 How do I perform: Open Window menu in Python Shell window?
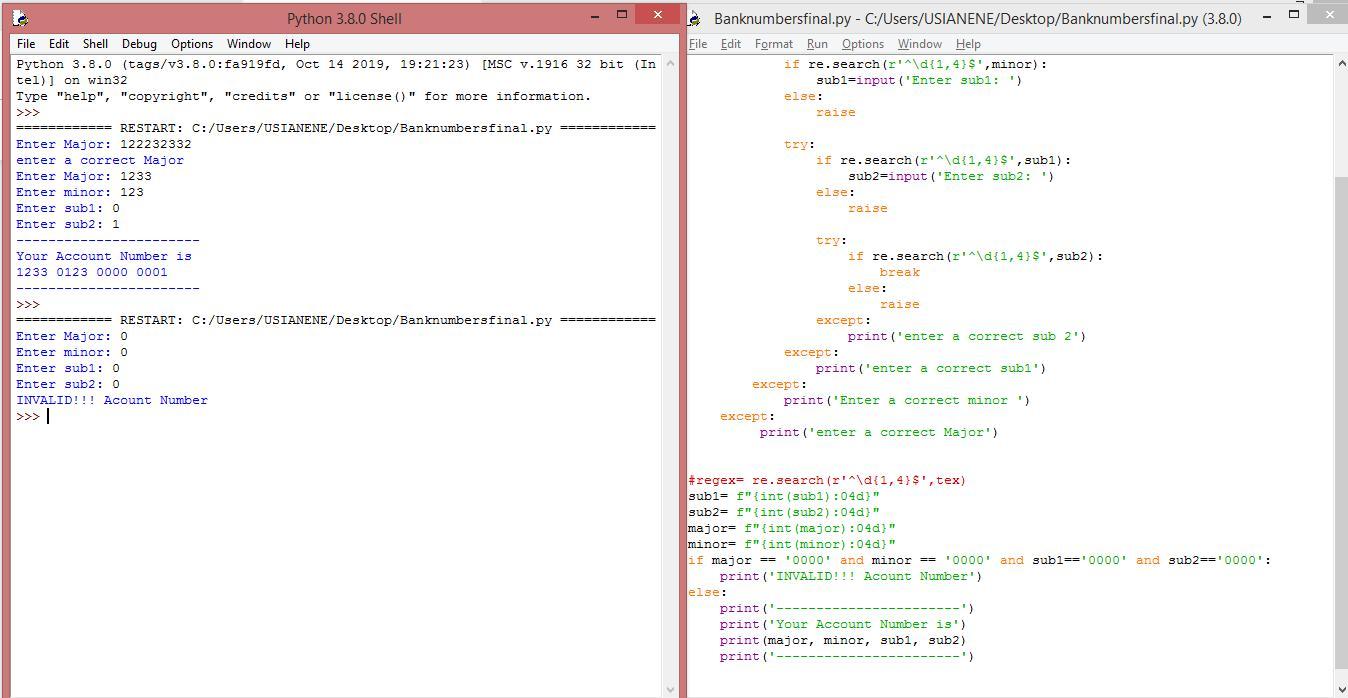point(248,44)
